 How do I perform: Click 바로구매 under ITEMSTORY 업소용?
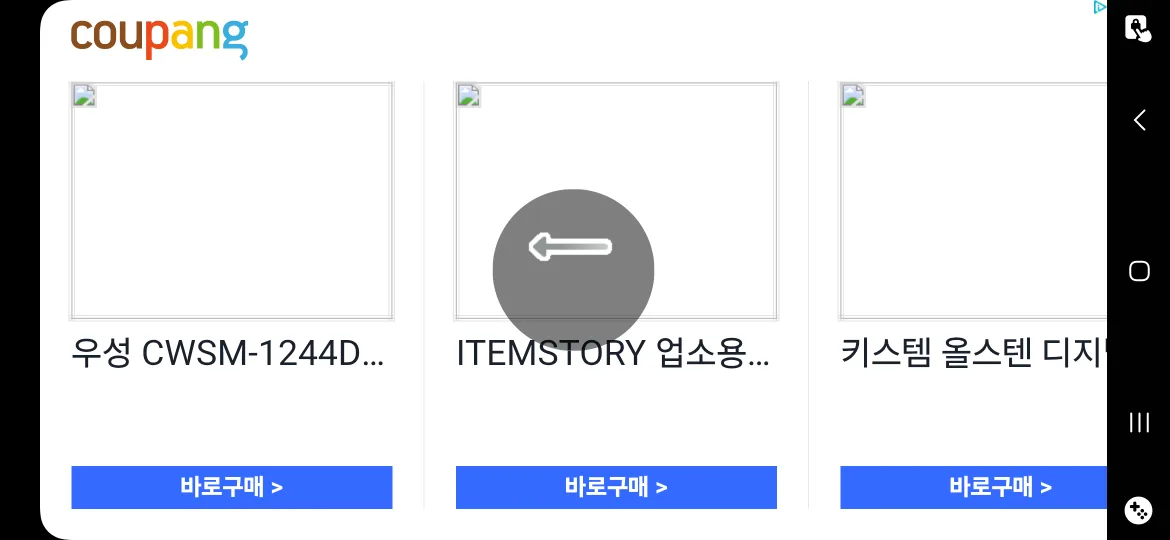tap(616, 487)
